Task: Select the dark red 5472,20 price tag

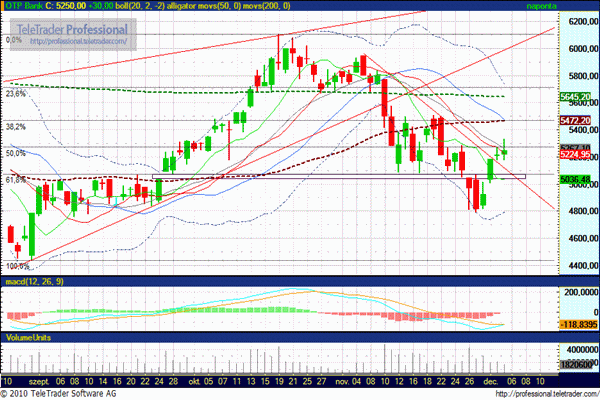Action: [x=575, y=119]
